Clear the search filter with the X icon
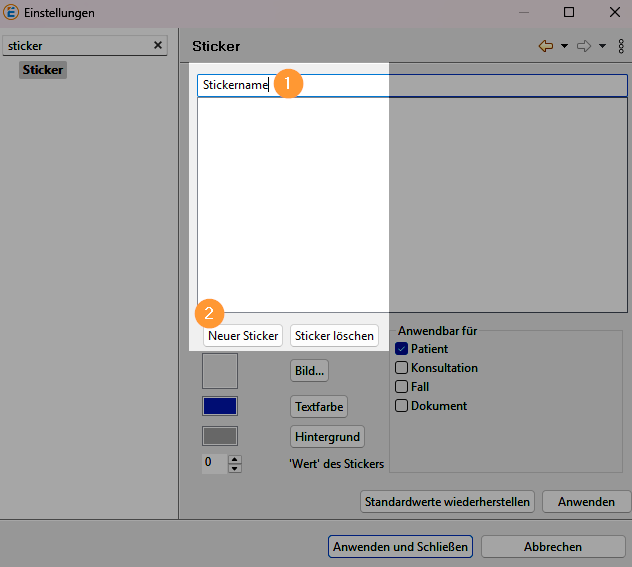632x567 pixels. click(157, 46)
